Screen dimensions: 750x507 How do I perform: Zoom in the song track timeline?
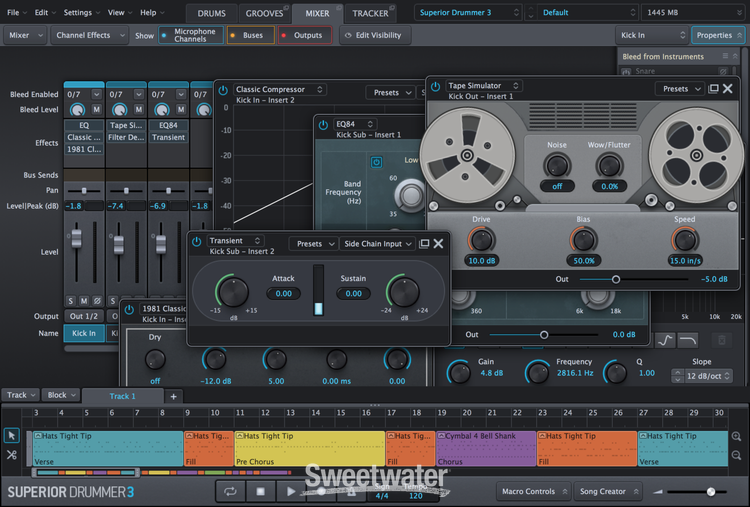coord(737,437)
